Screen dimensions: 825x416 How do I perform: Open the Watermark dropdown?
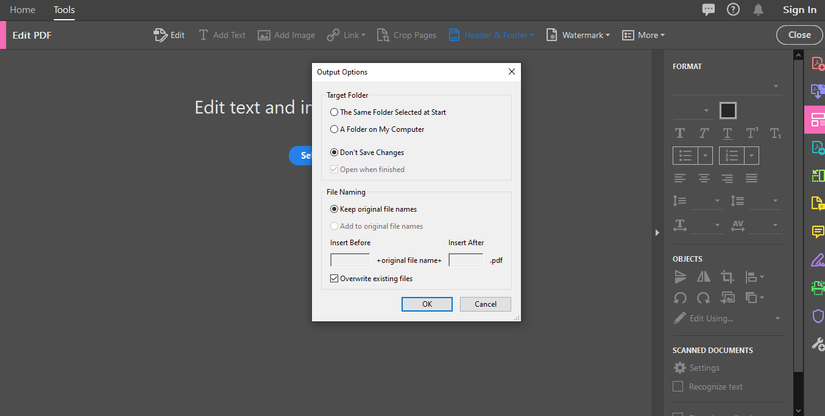point(578,35)
